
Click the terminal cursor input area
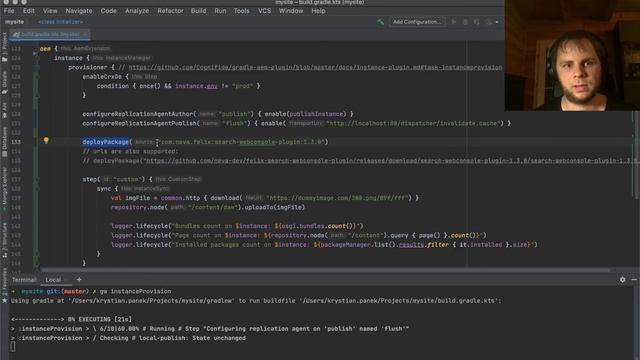point(13,347)
